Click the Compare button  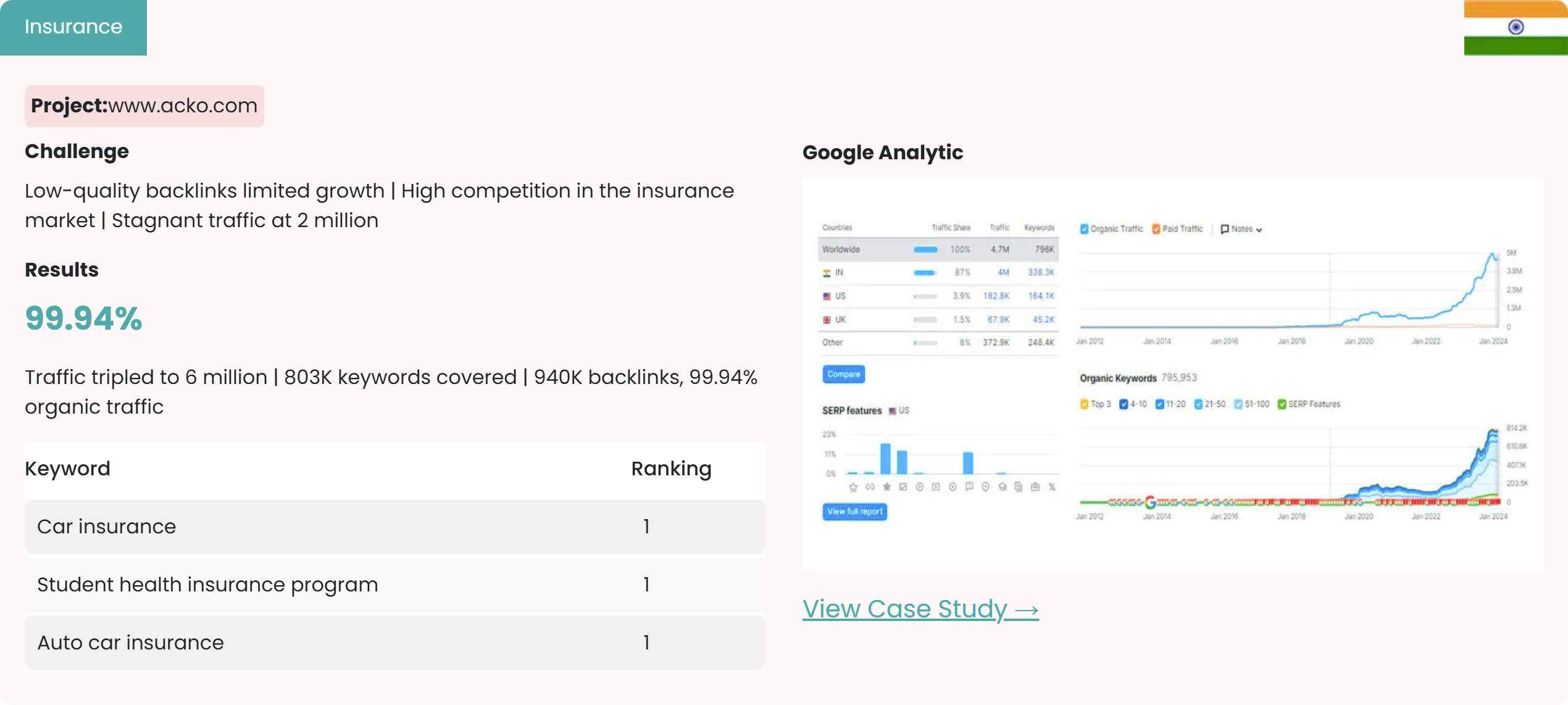coord(844,374)
